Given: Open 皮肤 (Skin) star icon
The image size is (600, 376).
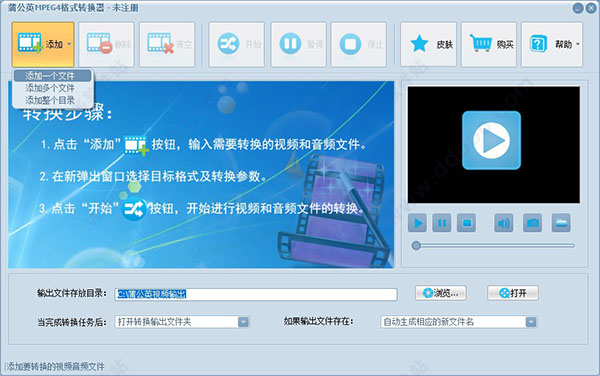Looking at the screenshot, I should click(x=419, y=44).
